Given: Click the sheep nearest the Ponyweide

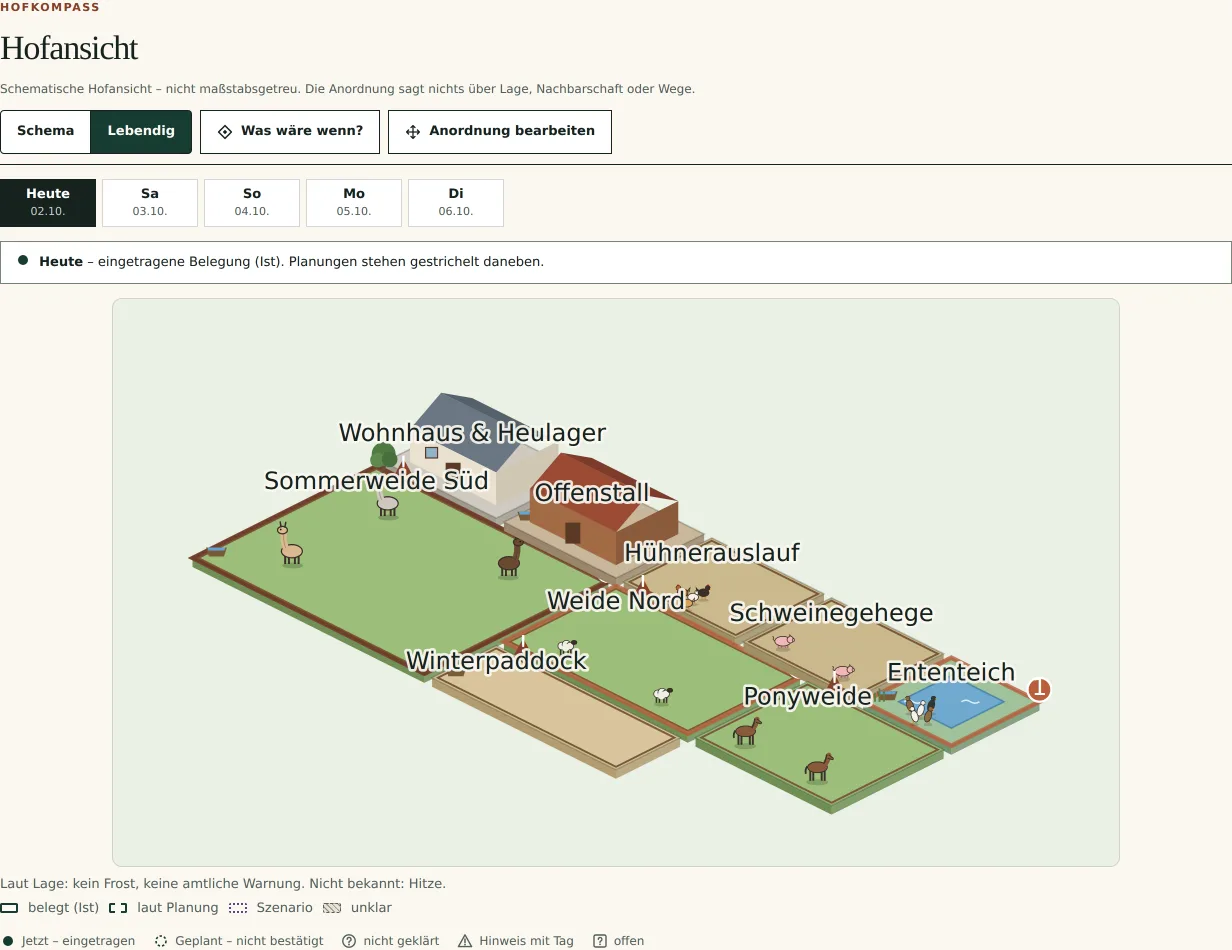Looking at the screenshot, I should 662,694.
